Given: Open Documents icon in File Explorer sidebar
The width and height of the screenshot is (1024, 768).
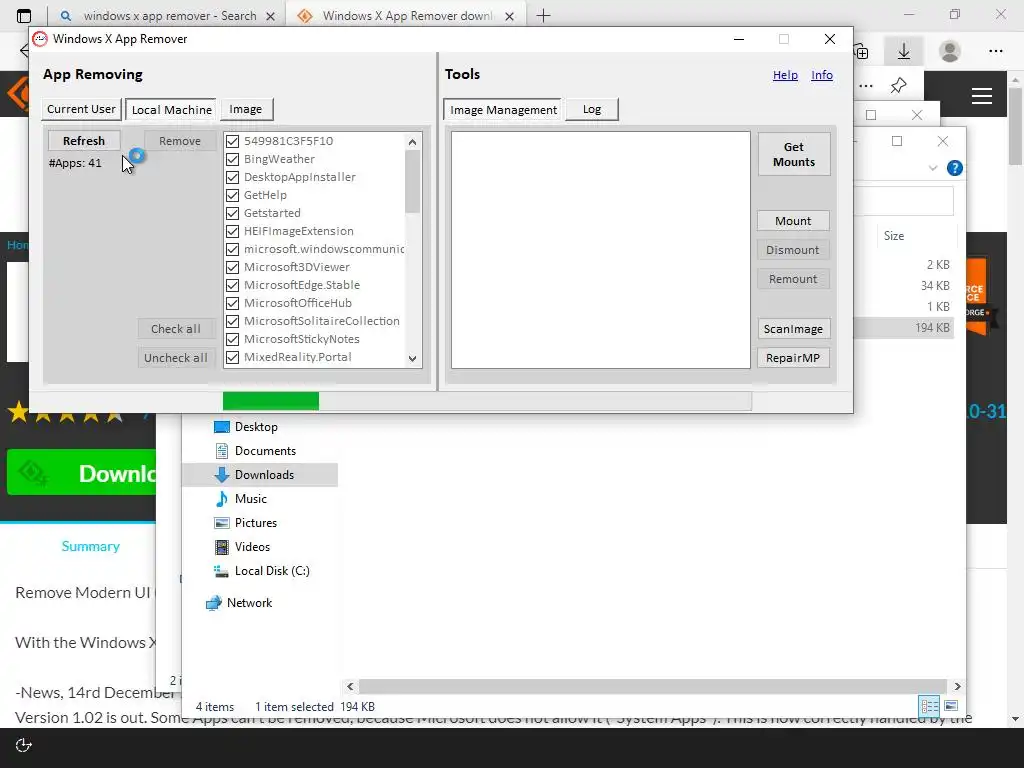Looking at the screenshot, I should coord(222,451).
